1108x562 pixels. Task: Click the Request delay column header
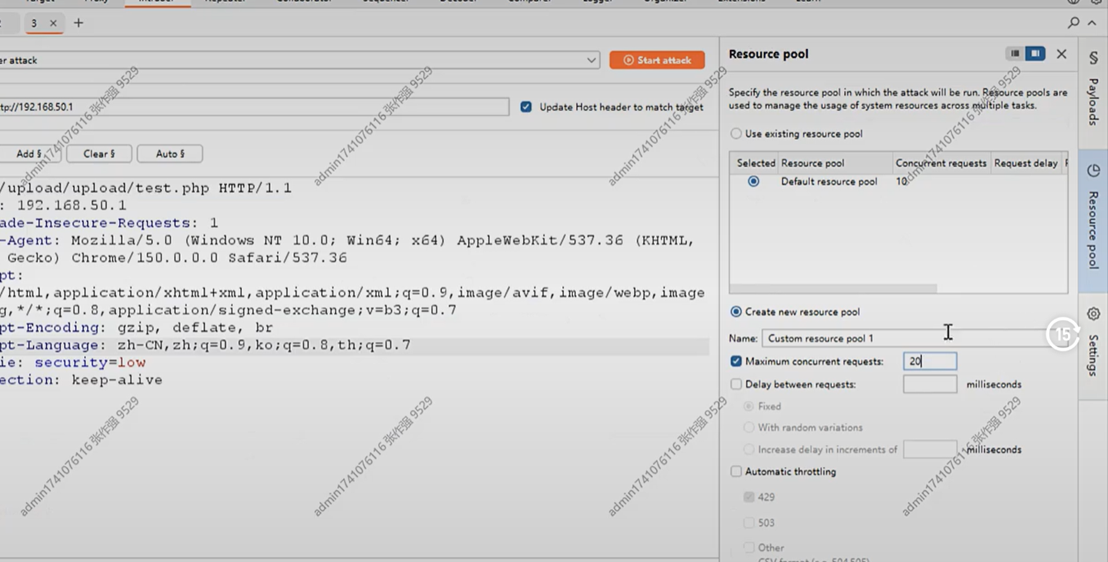click(1026, 163)
